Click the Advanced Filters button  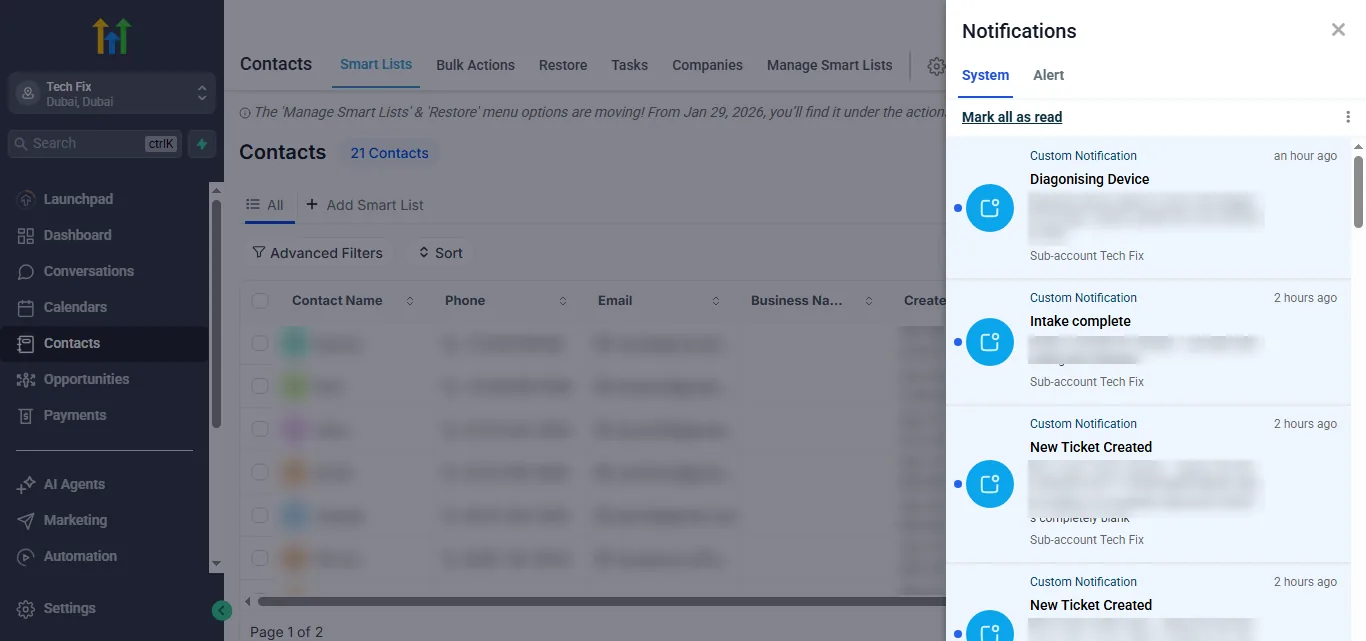[317, 253]
